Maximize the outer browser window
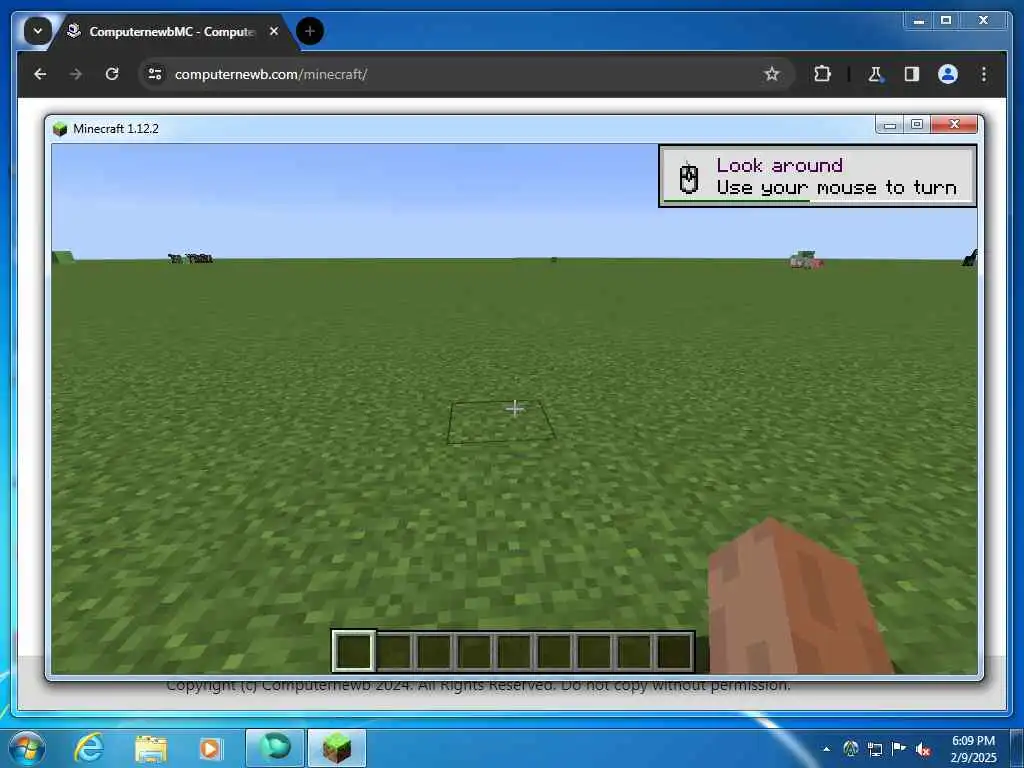1024x768 pixels. pyautogui.click(x=946, y=21)
